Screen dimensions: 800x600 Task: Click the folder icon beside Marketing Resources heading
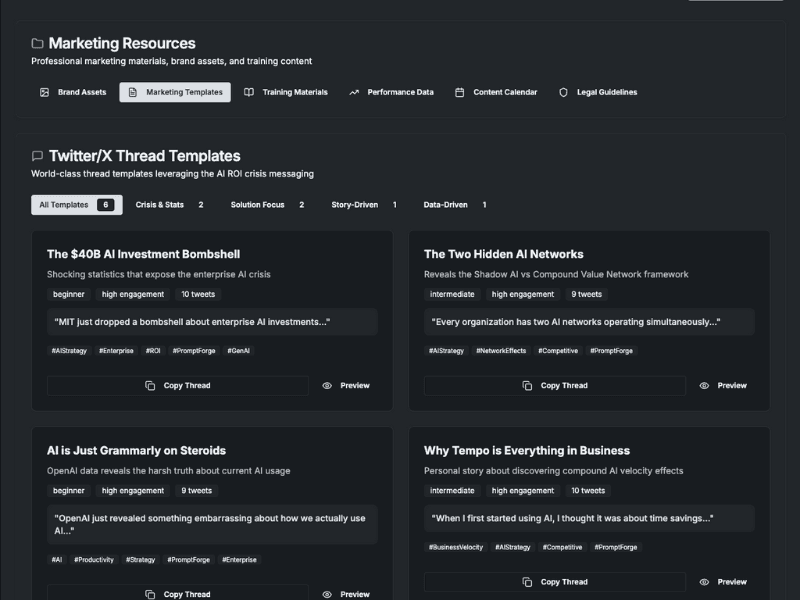(x=36, y=43)
